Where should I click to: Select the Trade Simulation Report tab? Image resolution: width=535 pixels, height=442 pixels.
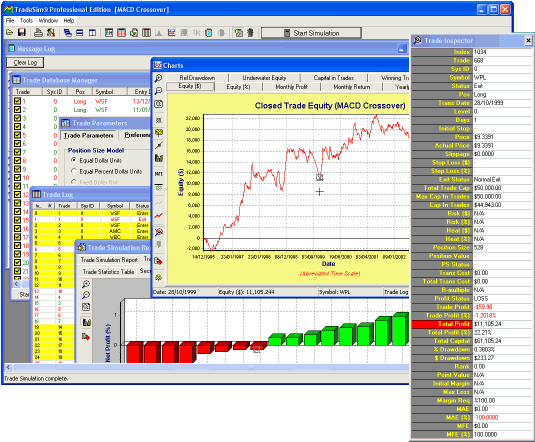coord(109,260)
